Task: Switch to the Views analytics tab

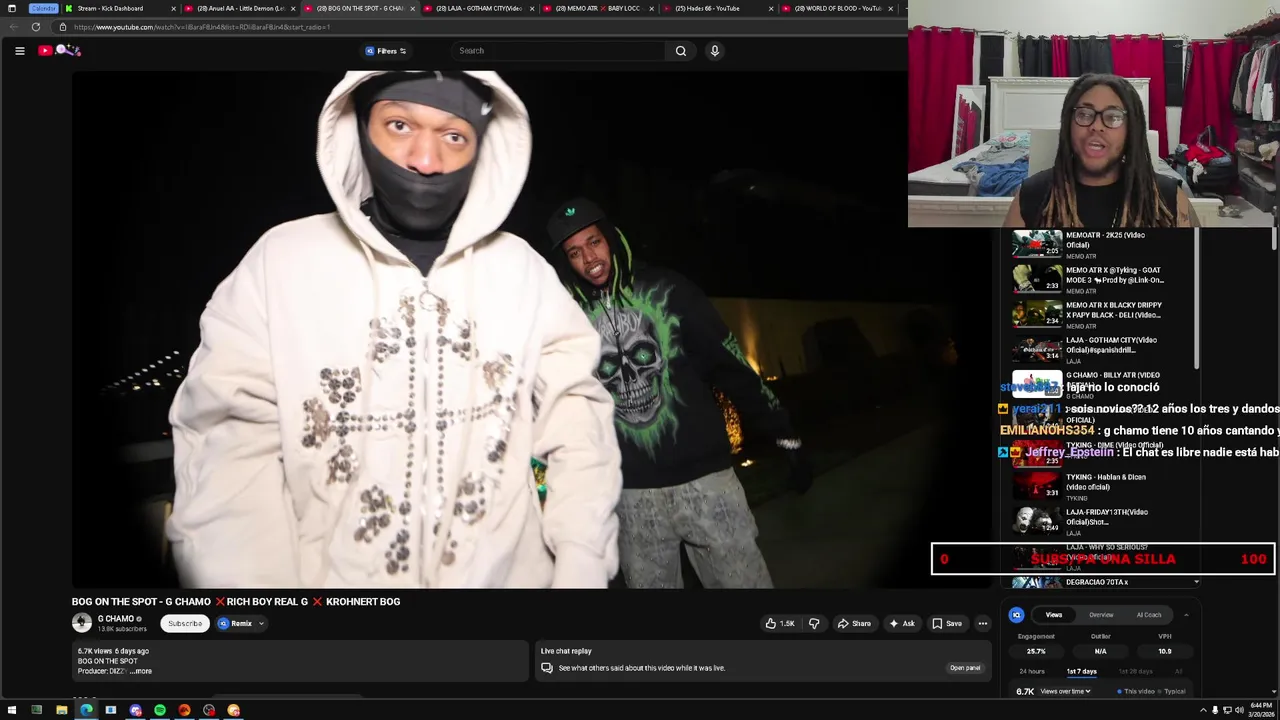Action: (1054, 615)
